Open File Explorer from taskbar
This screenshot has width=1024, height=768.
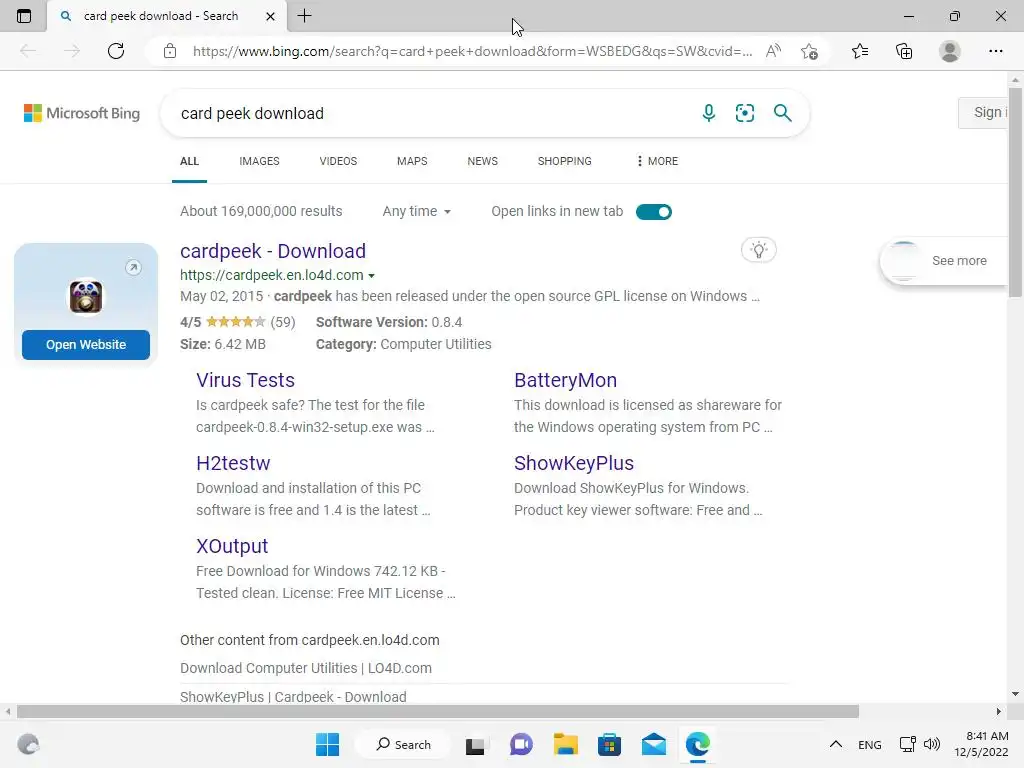point(566,744)
